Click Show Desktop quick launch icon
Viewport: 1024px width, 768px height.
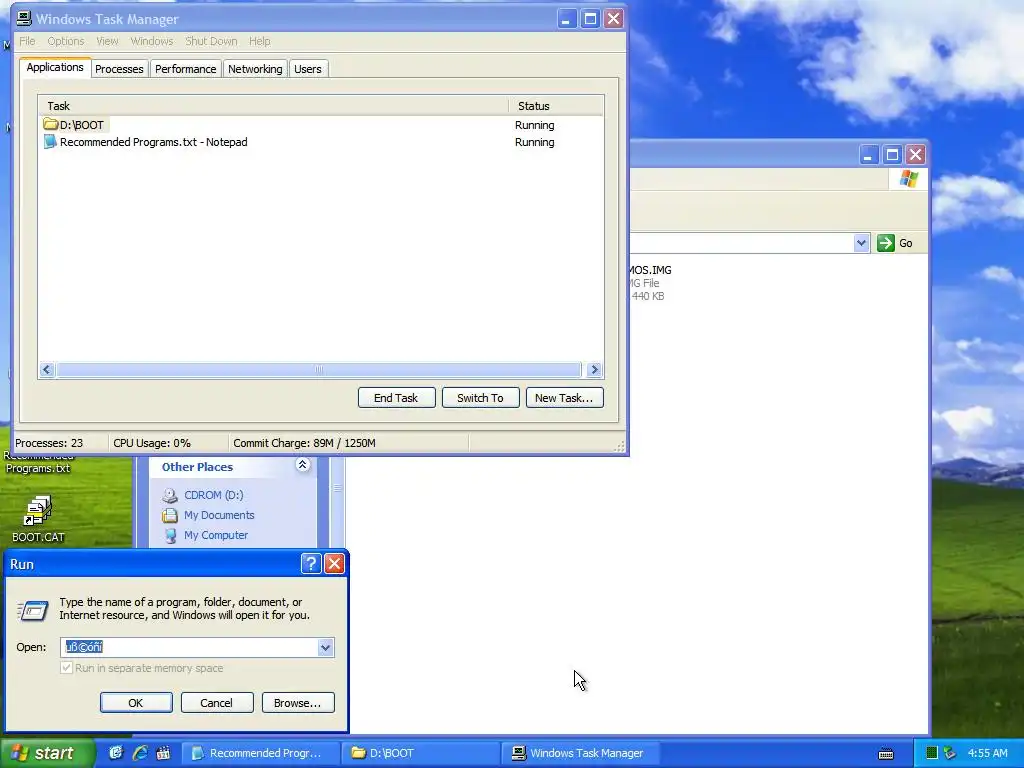pyautogui.click(x=116, y=753)
